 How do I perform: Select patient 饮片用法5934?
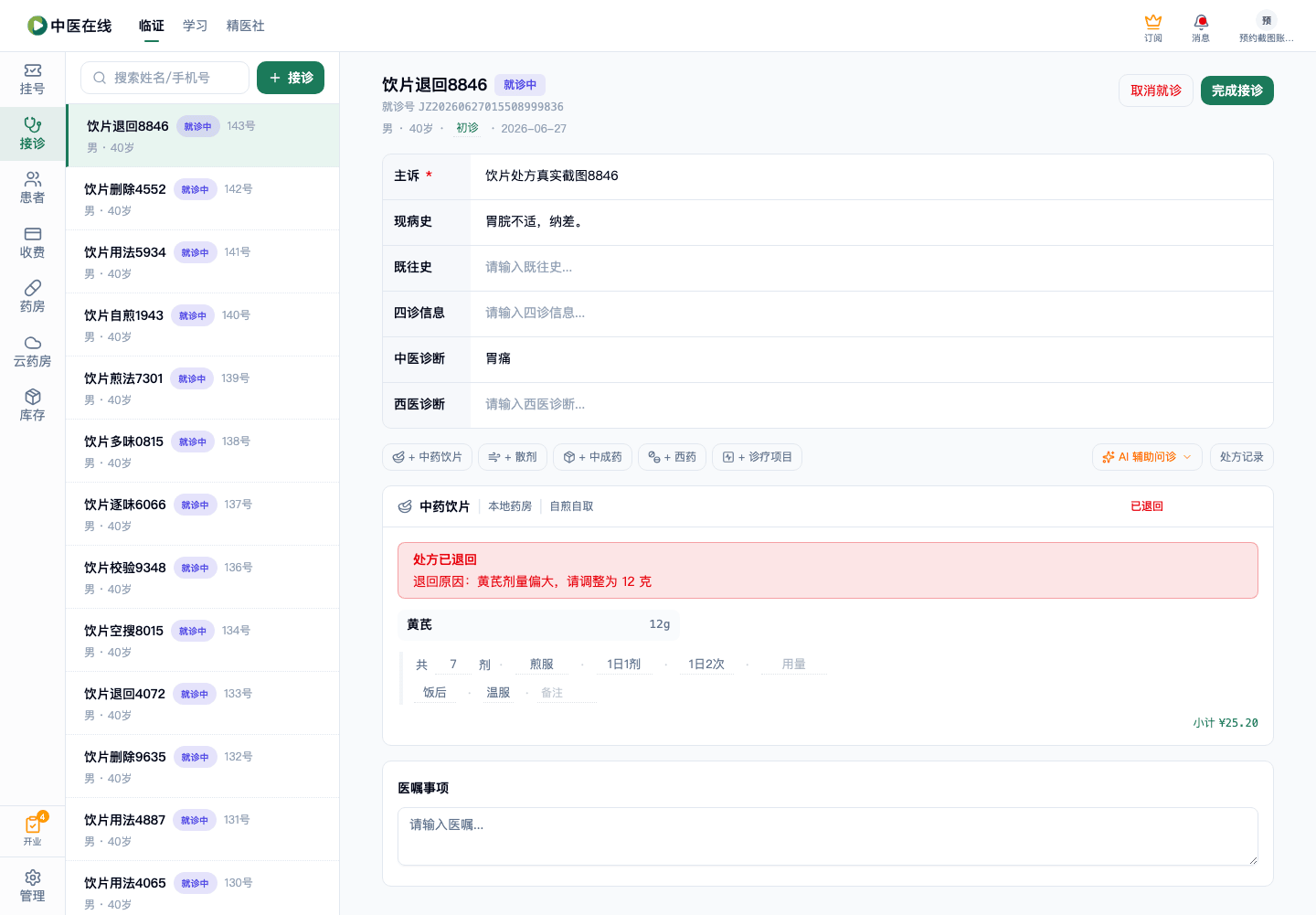coord(203,261)
